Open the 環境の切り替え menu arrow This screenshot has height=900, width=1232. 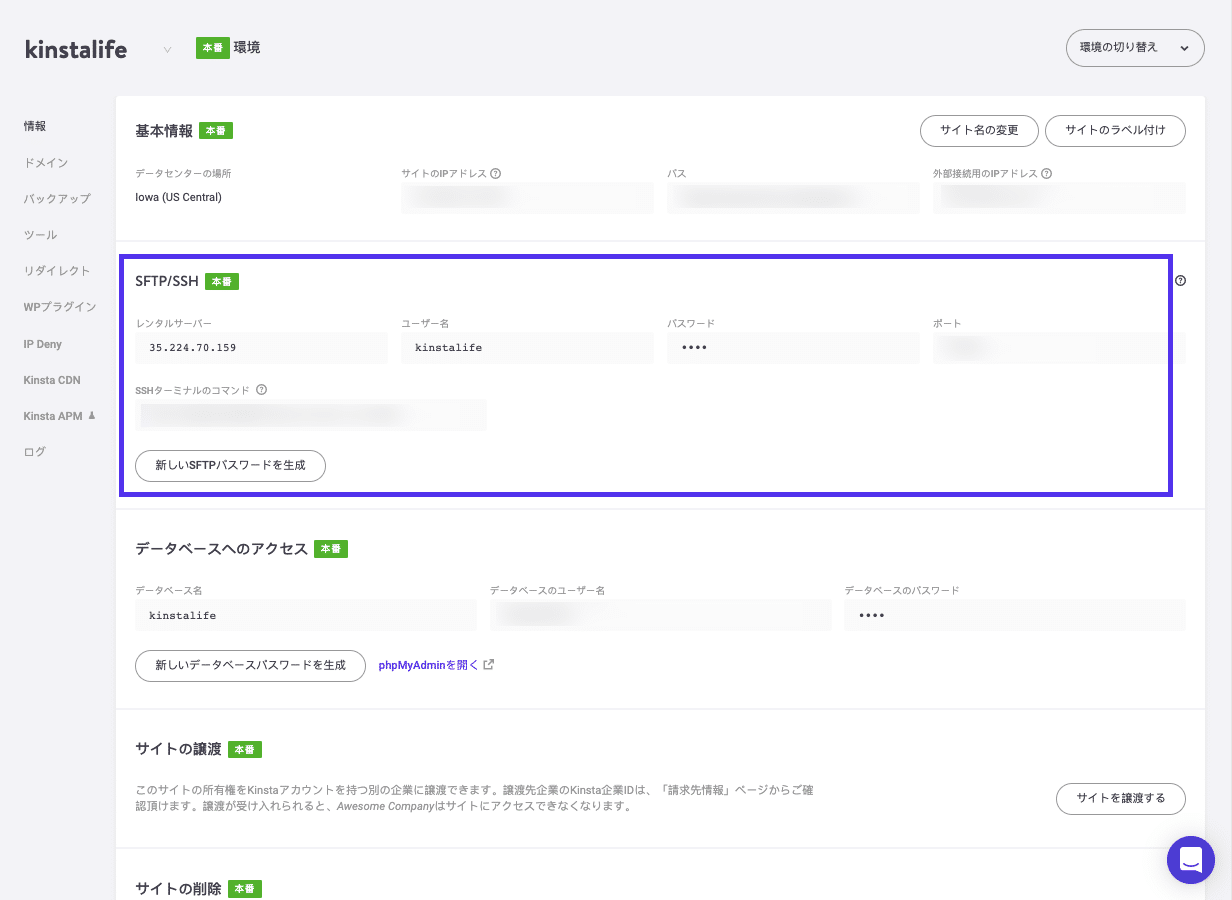(1183, 47)
